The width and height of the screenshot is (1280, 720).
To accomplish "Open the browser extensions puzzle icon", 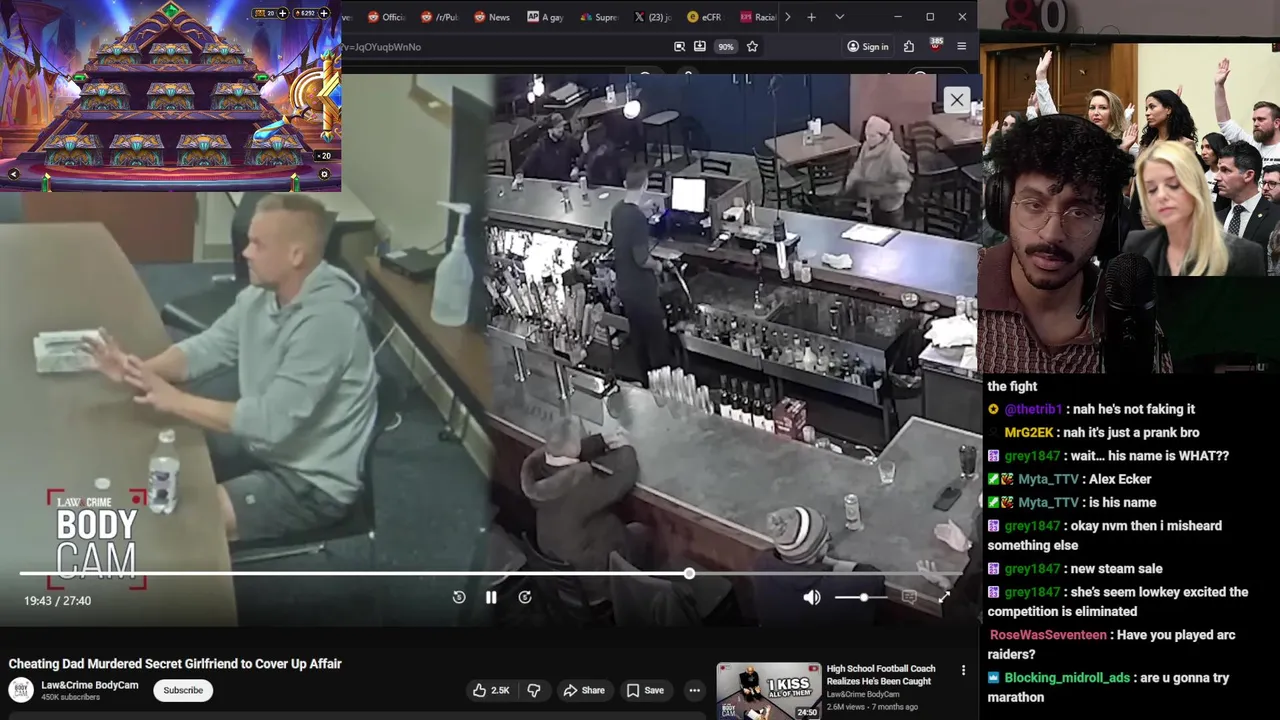I will pos(908,47).
